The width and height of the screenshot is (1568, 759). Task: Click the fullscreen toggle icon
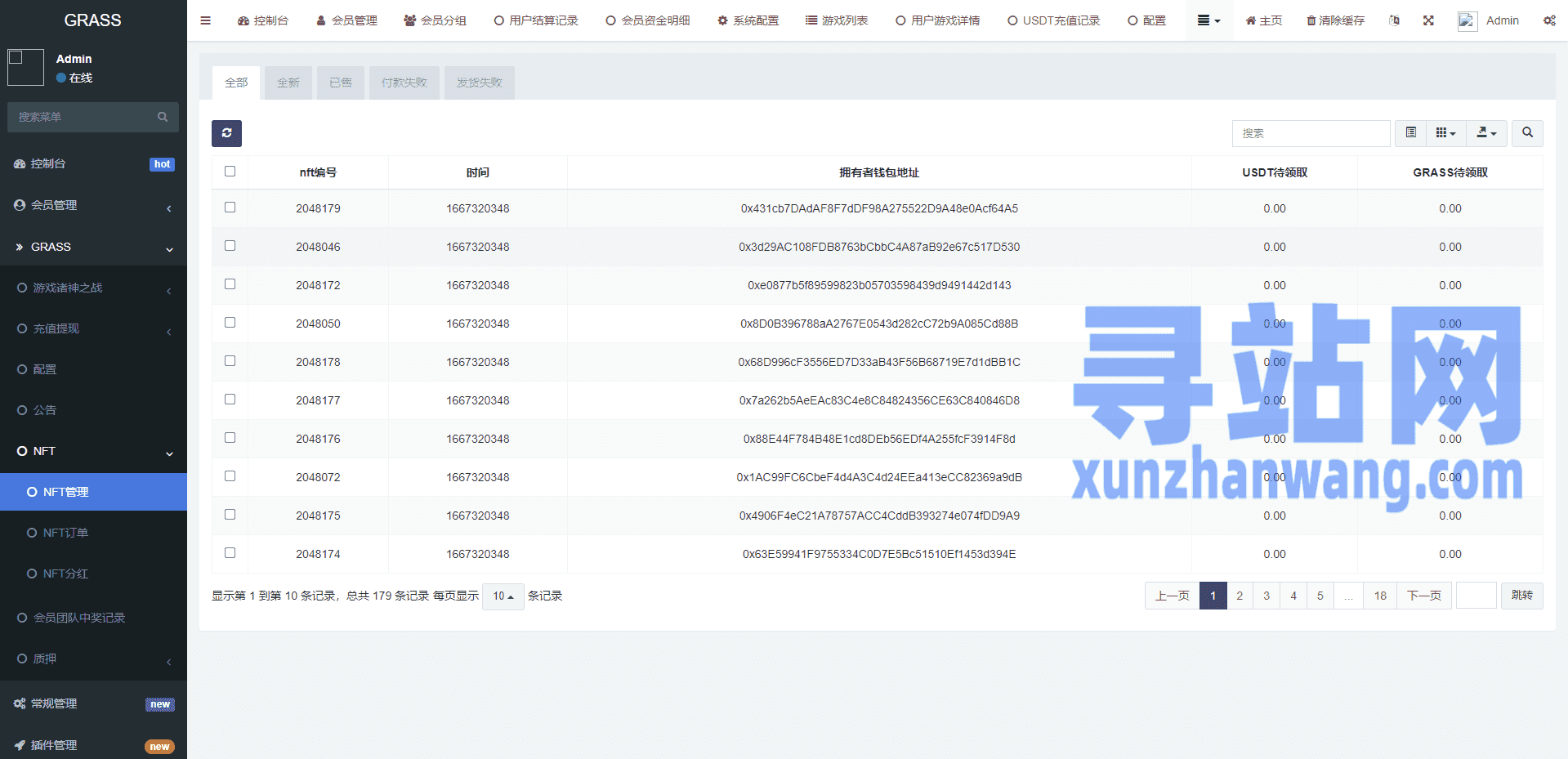[x=1428, y=20]
